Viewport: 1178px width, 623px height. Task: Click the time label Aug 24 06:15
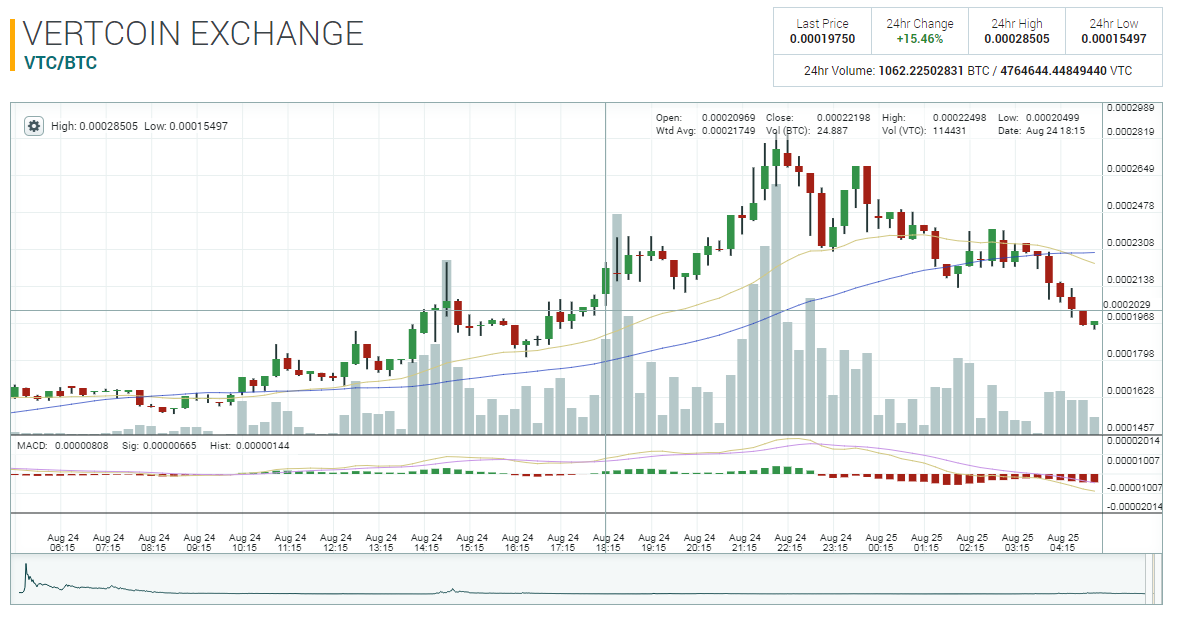[62, 543]
